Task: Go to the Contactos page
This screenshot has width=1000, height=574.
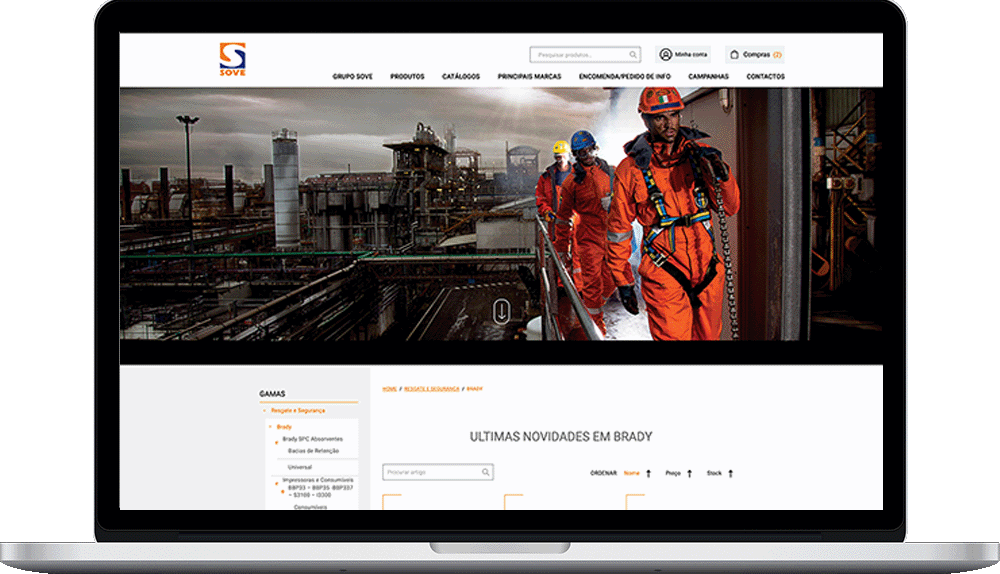Action: coord(765,77)
